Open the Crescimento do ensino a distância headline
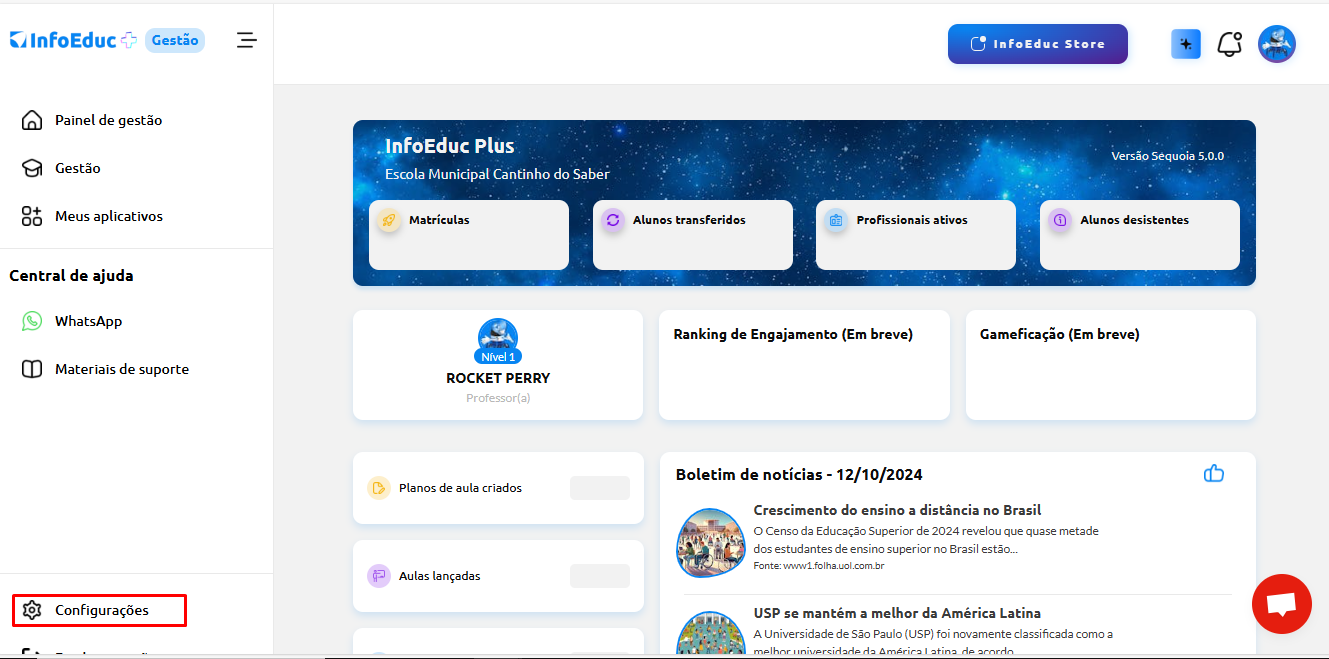This screenshot has height=659, width=1329. 898,510
